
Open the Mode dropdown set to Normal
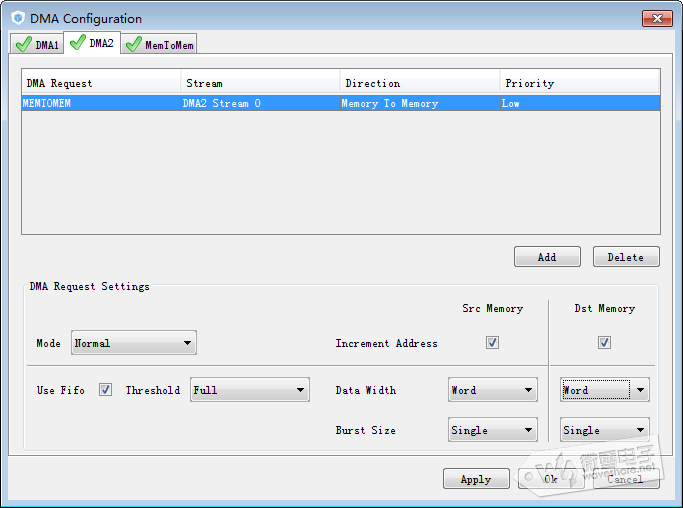pyautogui.click(x=133, y=343)
